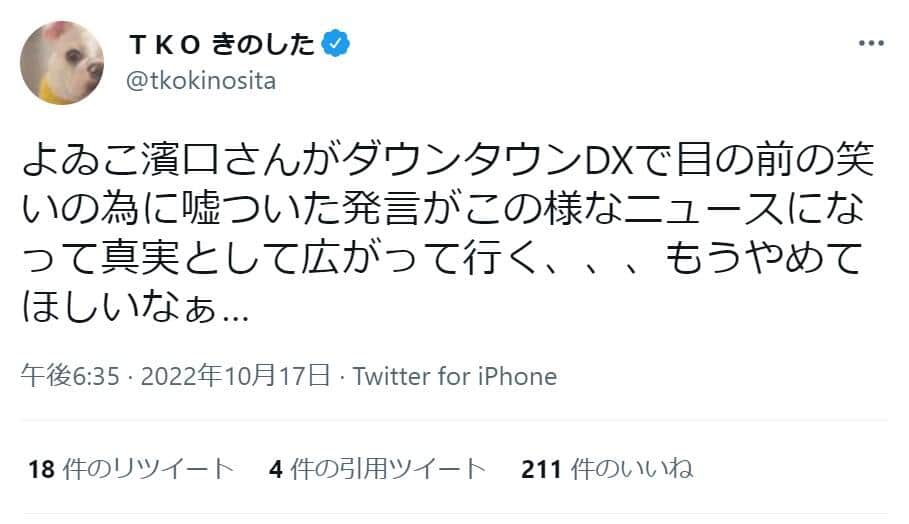Go to the @tkokinosita handle
The width and height of the screenshot is (909, 524).
(201, 80)
